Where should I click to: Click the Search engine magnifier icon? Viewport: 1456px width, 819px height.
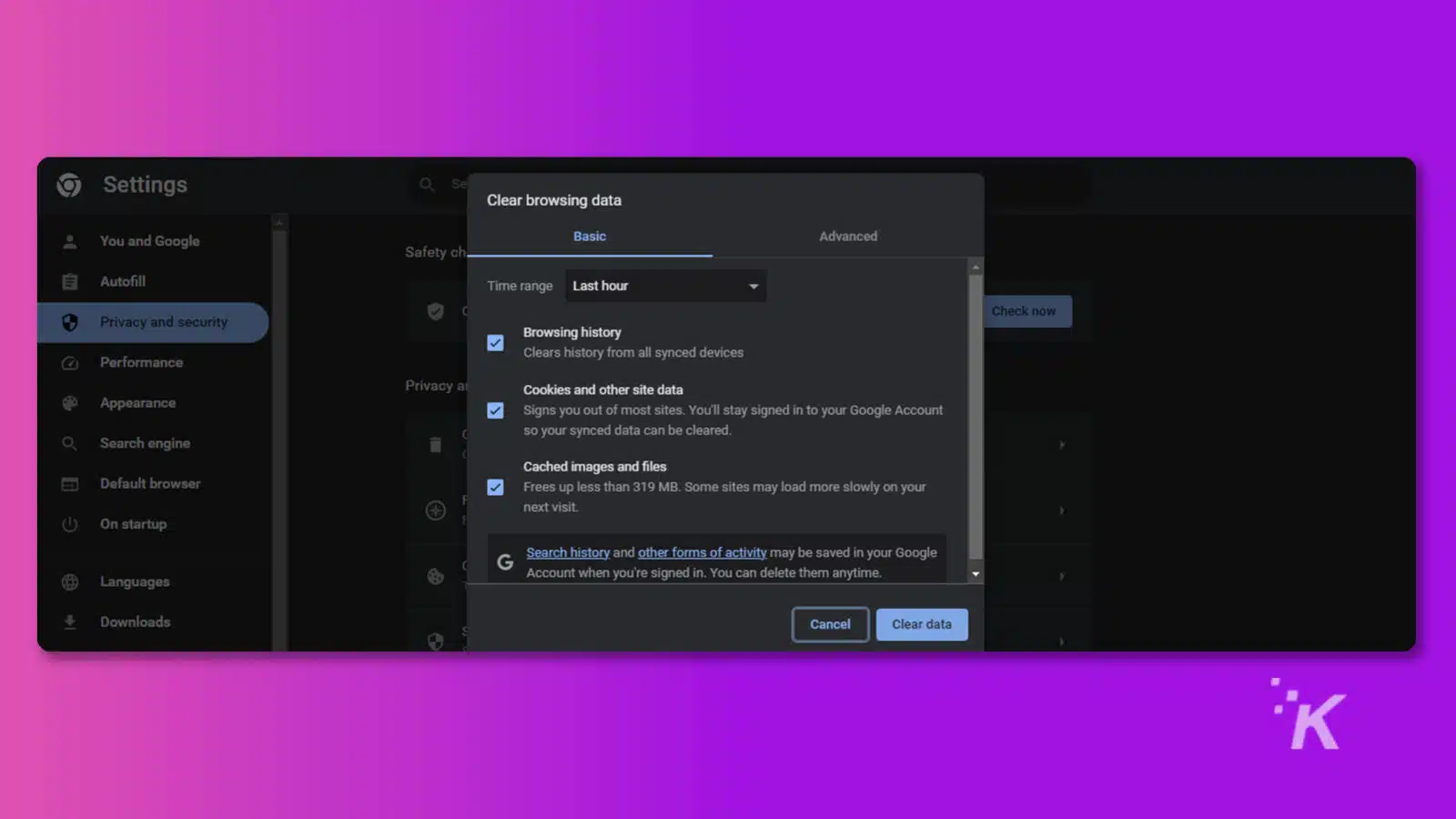coord(69,443)
